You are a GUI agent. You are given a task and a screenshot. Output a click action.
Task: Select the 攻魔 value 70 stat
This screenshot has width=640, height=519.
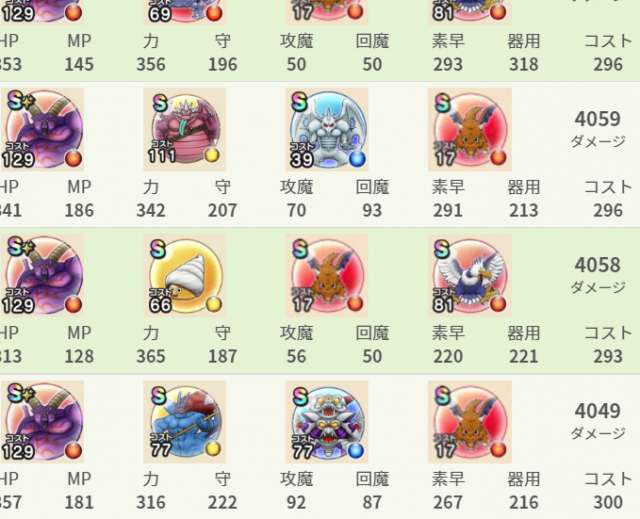[x=296, y=211]
